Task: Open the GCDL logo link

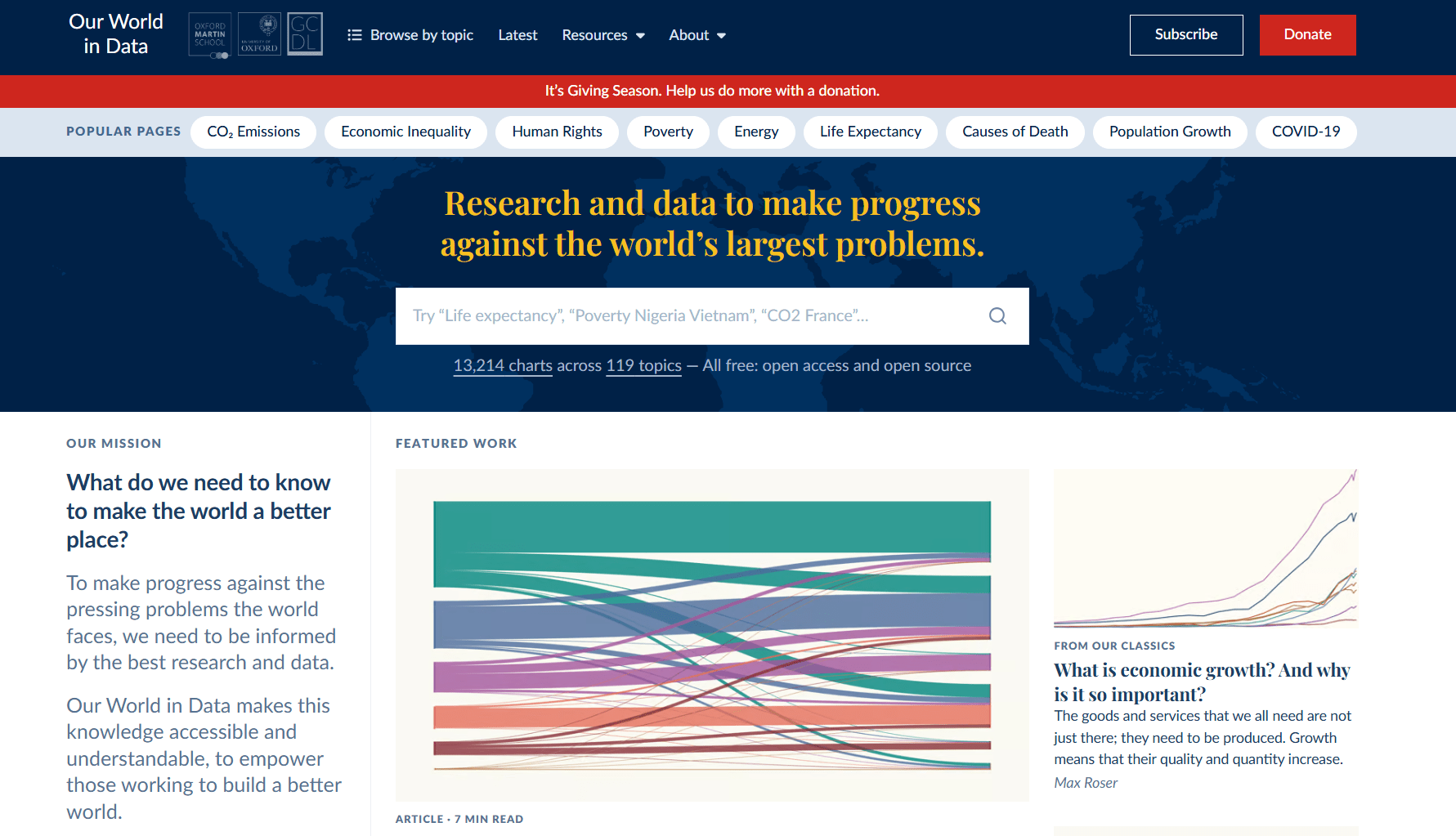Action: (x=304, y=34)
